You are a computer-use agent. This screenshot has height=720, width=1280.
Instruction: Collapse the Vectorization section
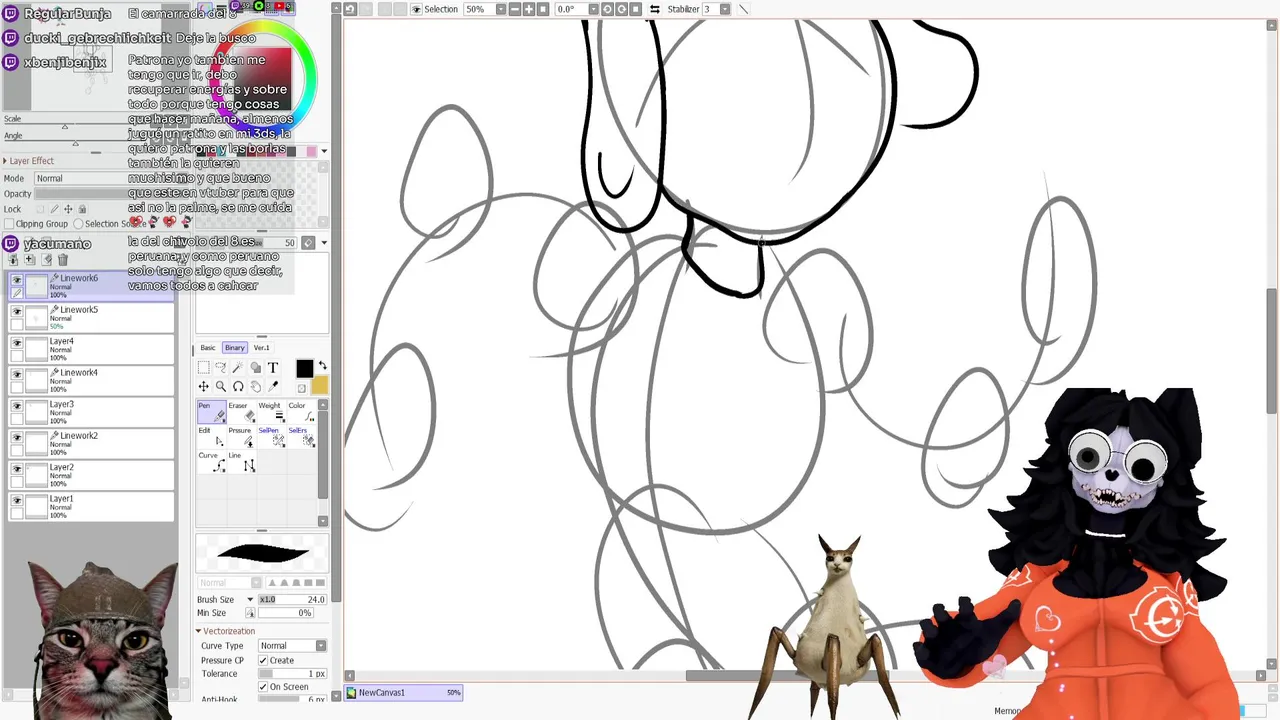[x=198, y=631]
